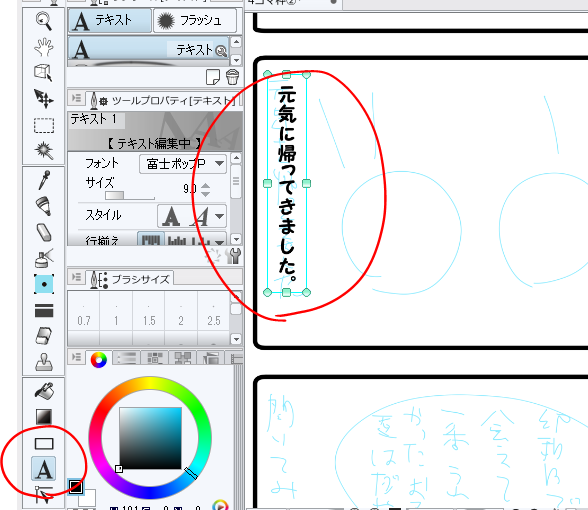Set 行揃え to second alignment option

point(177,240)
